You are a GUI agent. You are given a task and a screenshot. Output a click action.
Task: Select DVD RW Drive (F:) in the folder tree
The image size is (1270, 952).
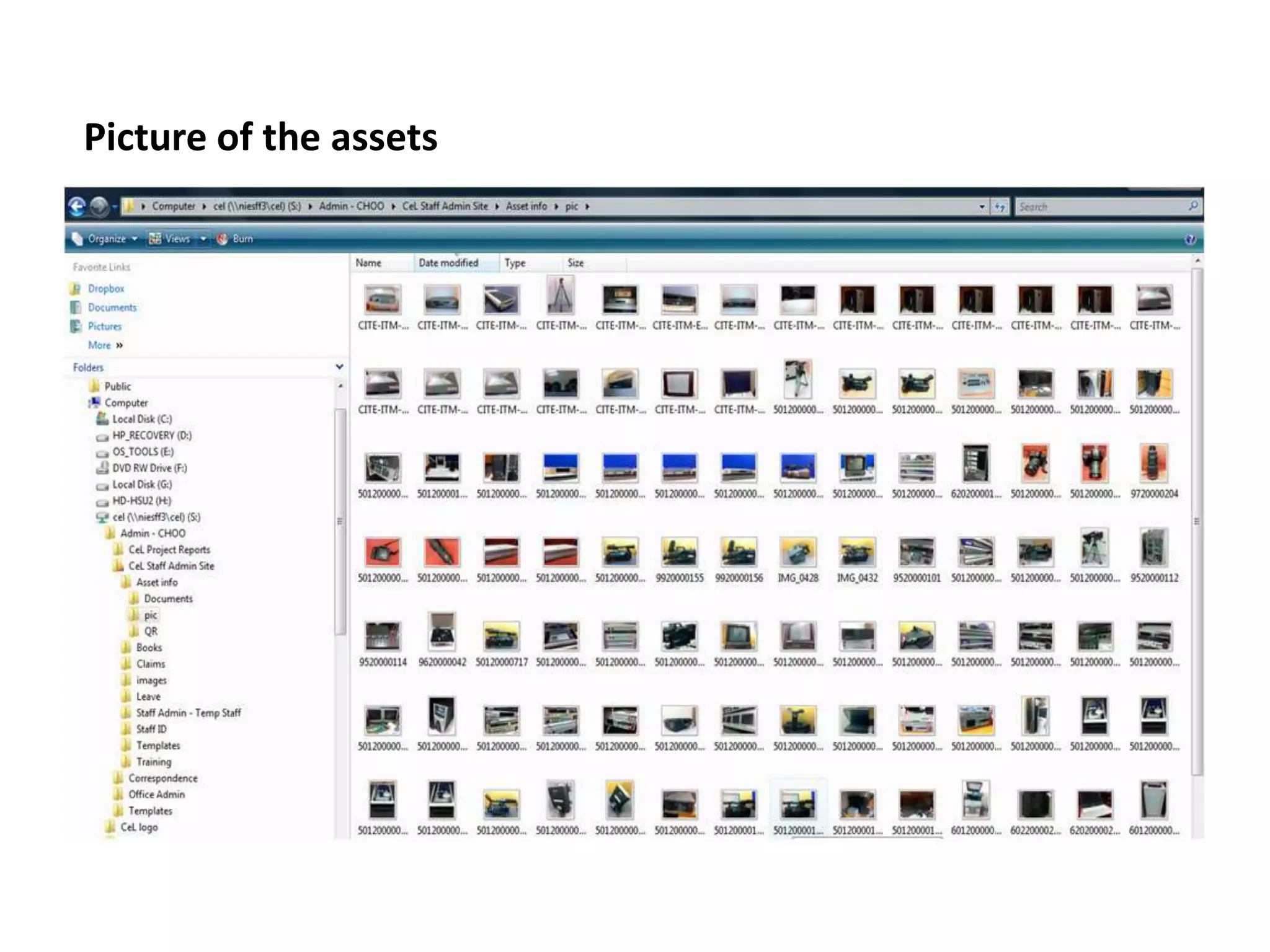pos(149,468)
